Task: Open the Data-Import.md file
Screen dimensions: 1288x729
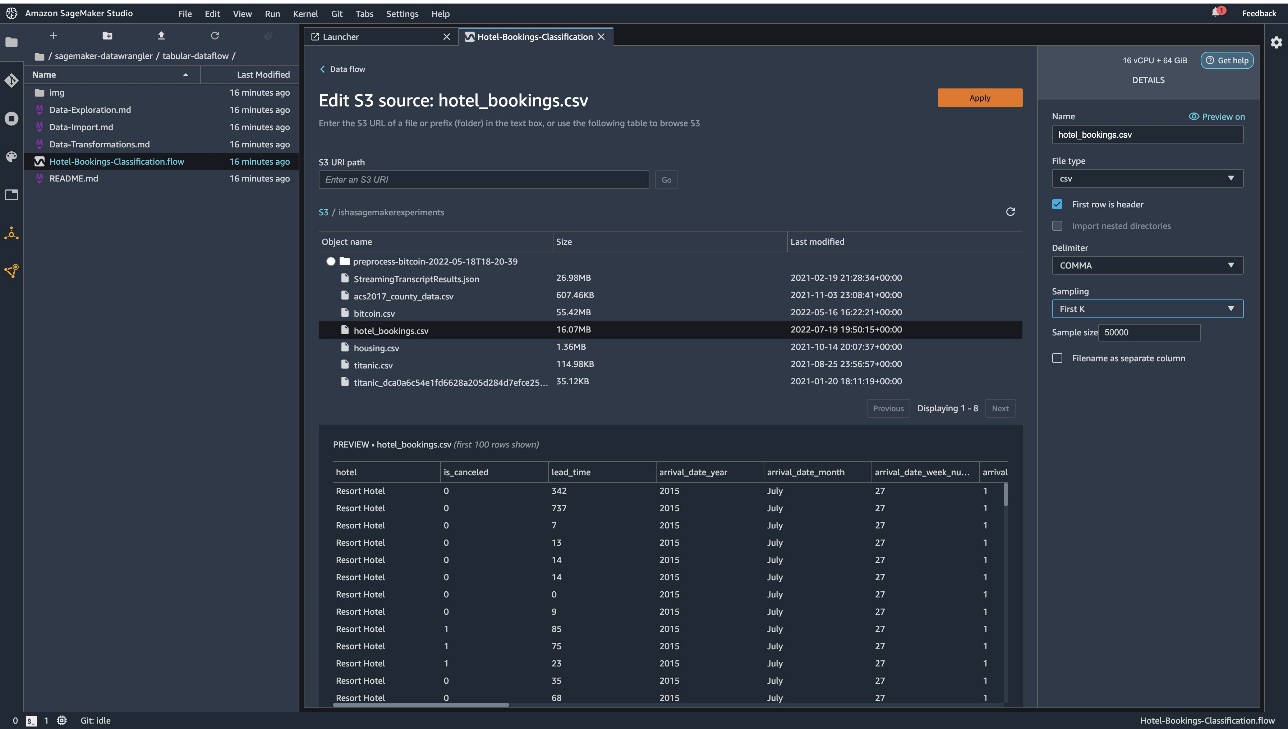Action: 161,127
